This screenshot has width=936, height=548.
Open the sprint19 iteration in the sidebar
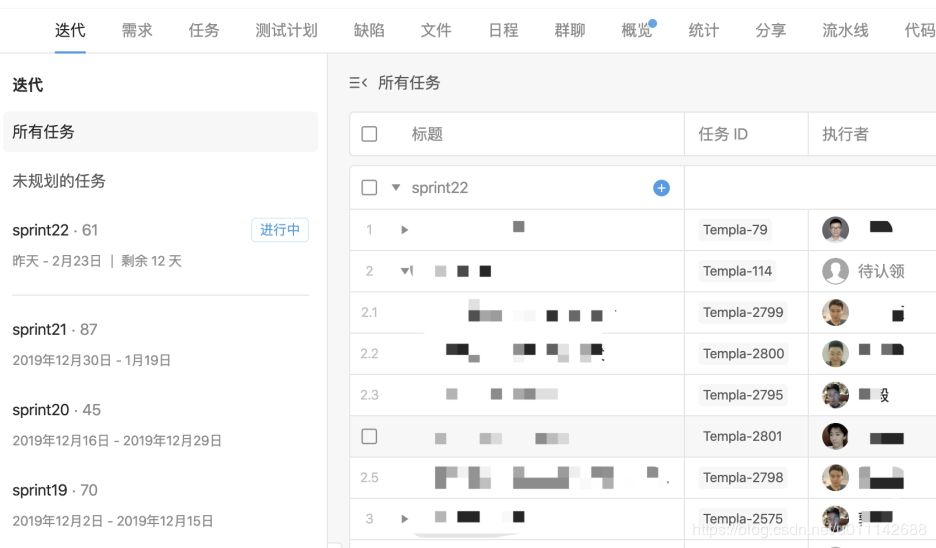point(39,490)
